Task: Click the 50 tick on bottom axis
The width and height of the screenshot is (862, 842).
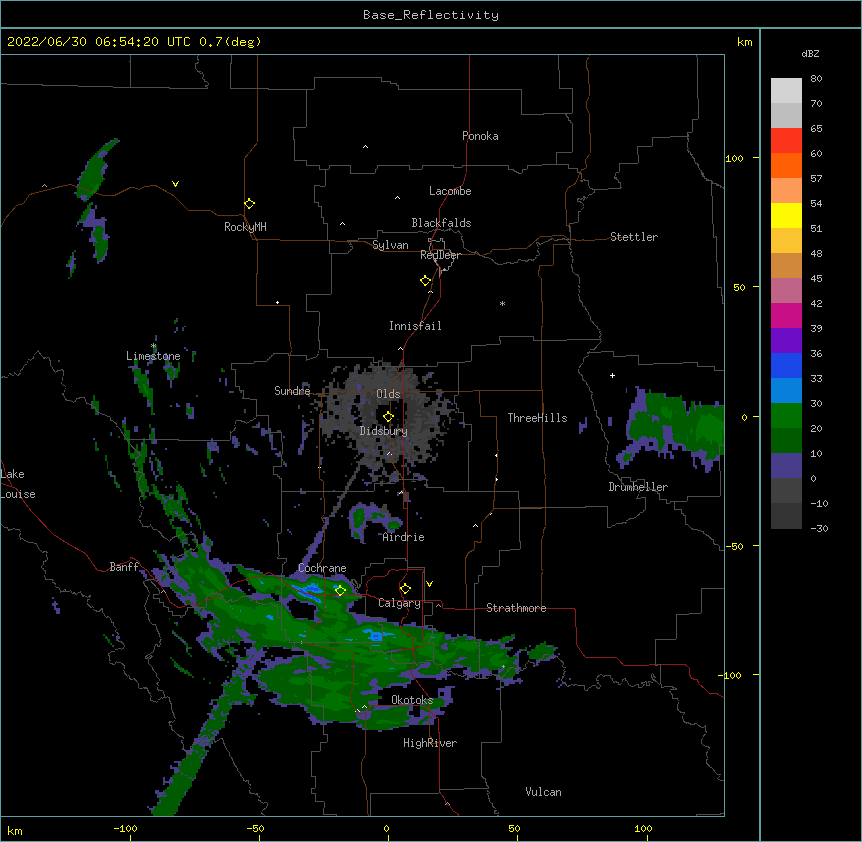Action: click(515, 828)
